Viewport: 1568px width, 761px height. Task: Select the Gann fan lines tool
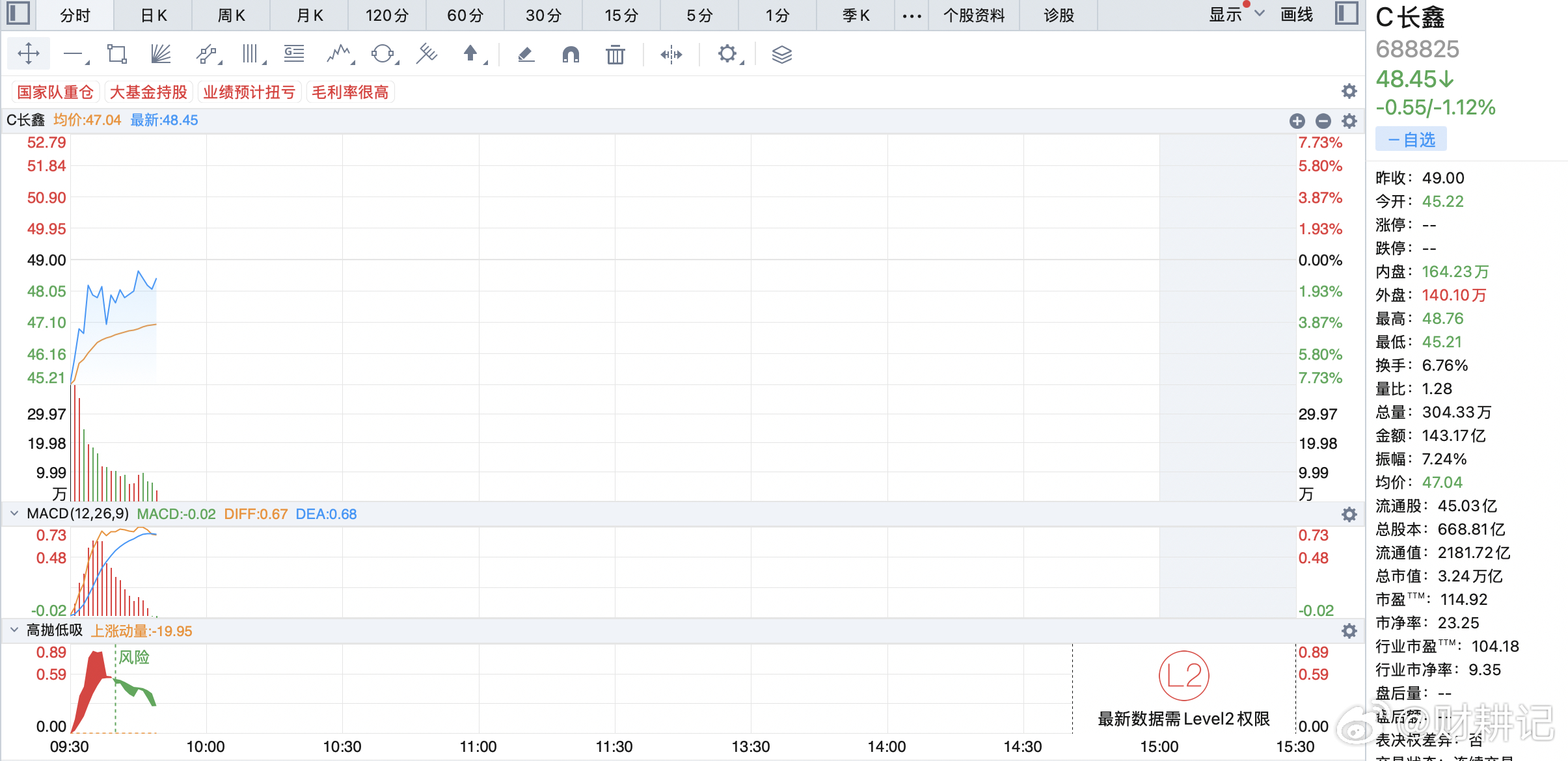coord(161,54)
